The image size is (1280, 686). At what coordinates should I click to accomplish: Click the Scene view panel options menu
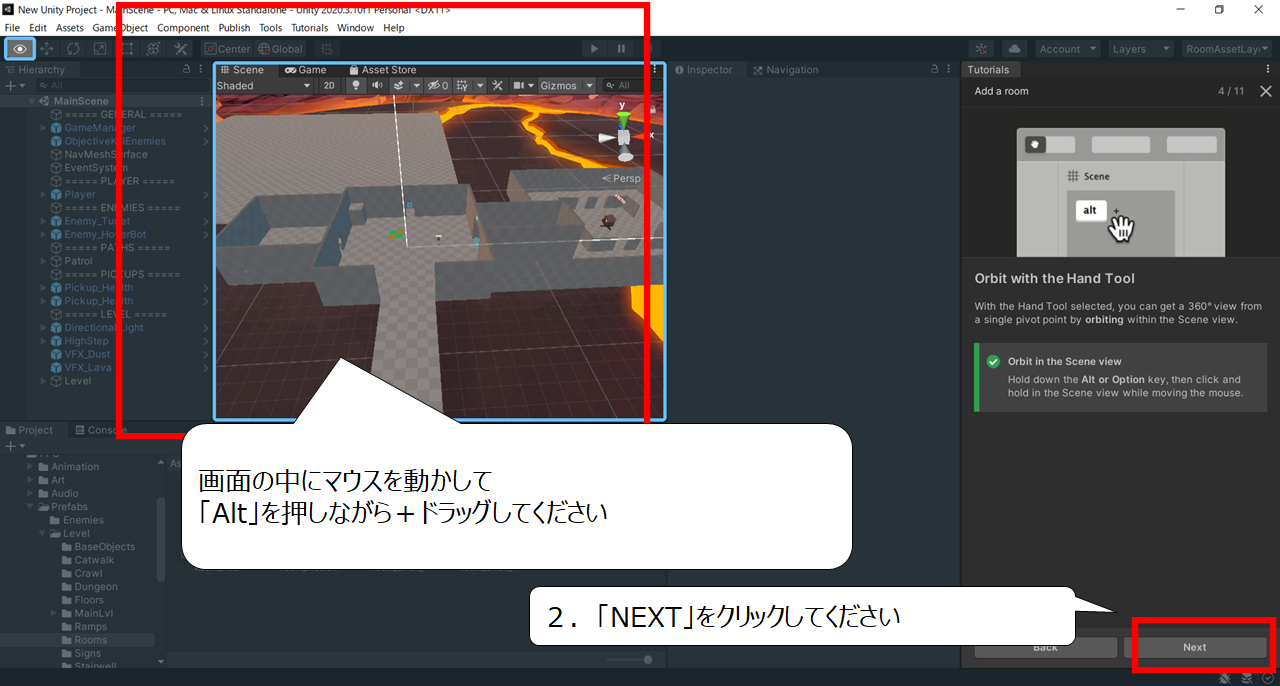pos(655,70)
